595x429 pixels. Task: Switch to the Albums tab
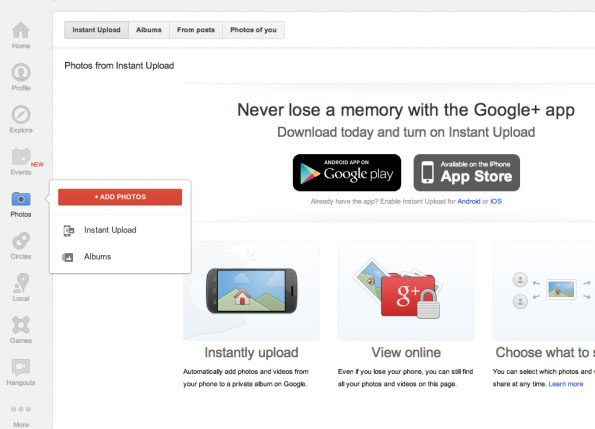click(x=149, y=30)
